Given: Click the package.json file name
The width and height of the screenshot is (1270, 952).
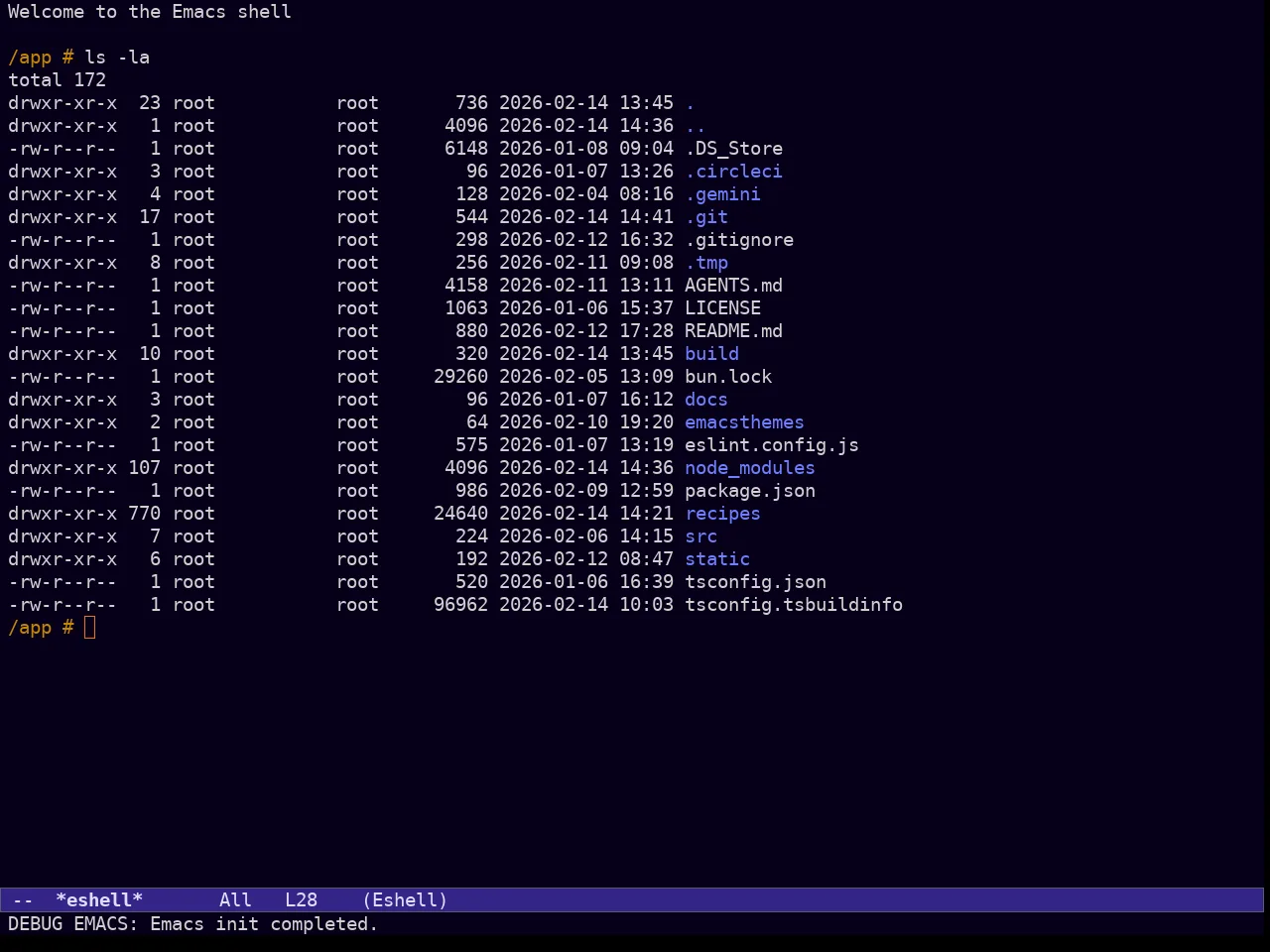Looking at the screenshot, I should pyautogui.click(x=750, y=491).
